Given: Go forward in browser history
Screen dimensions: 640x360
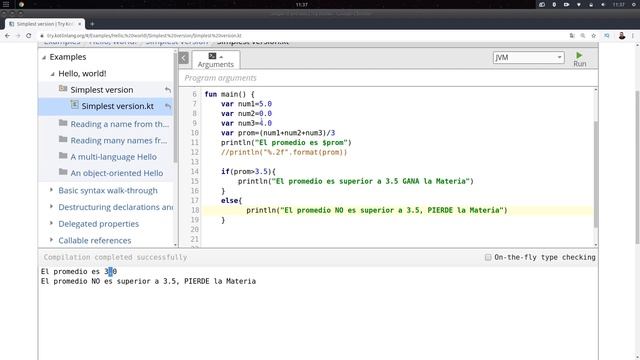Looking at the screenshot, I should click(18, 36).
